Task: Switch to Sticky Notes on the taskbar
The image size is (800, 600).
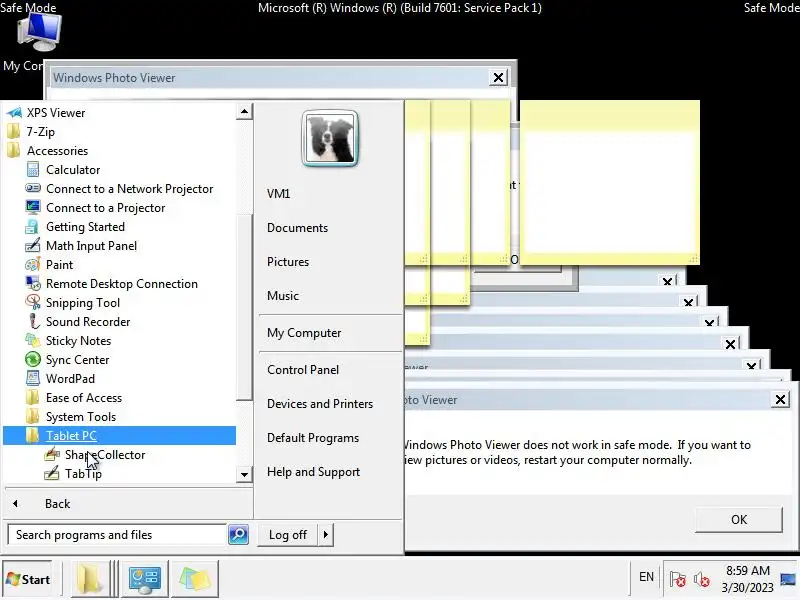Action: (194, 579)
